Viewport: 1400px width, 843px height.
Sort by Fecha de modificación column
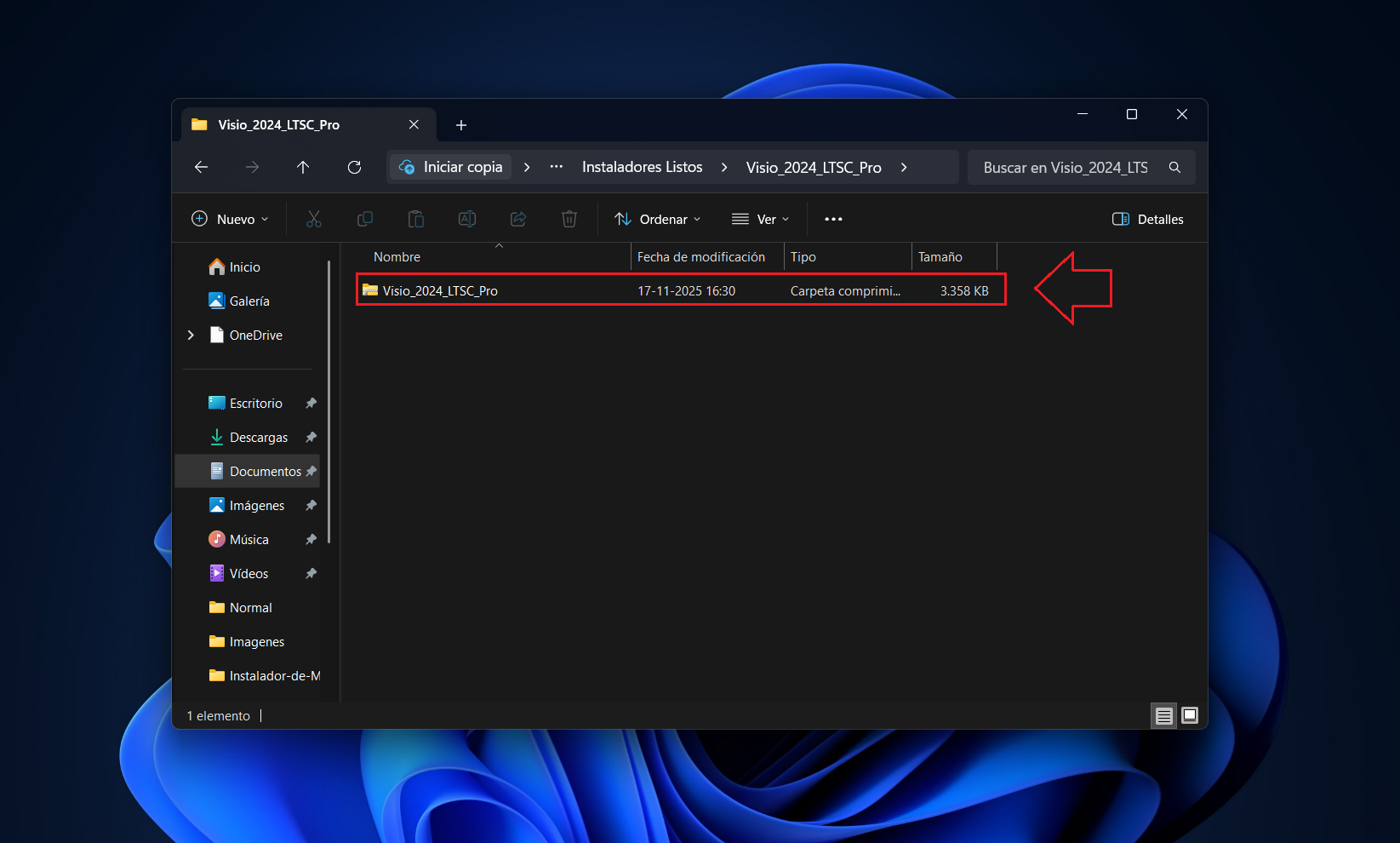point(707,257)
